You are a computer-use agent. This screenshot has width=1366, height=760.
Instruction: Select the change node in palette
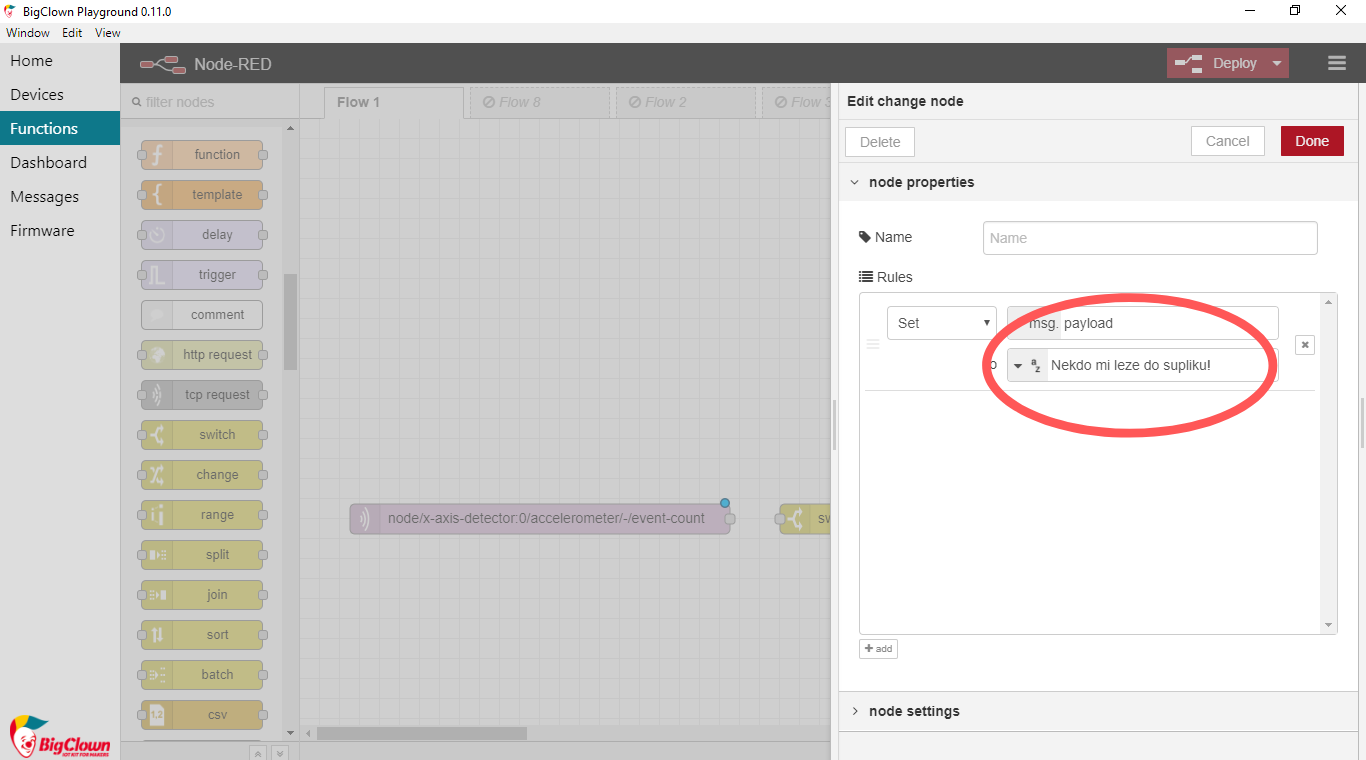(x=202, y=475)
